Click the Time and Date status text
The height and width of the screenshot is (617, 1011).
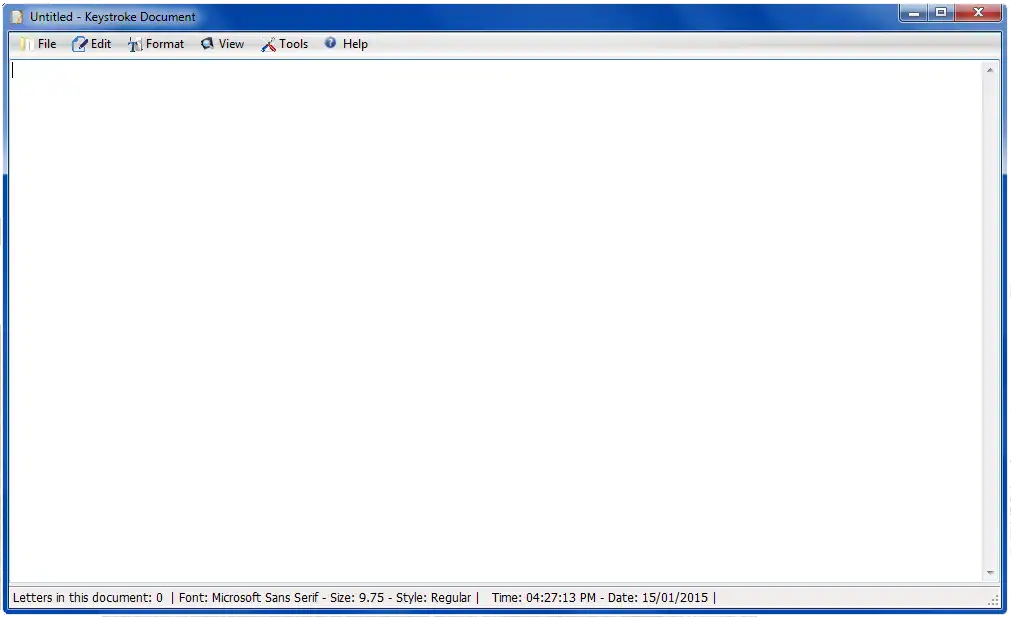point(600,598)
